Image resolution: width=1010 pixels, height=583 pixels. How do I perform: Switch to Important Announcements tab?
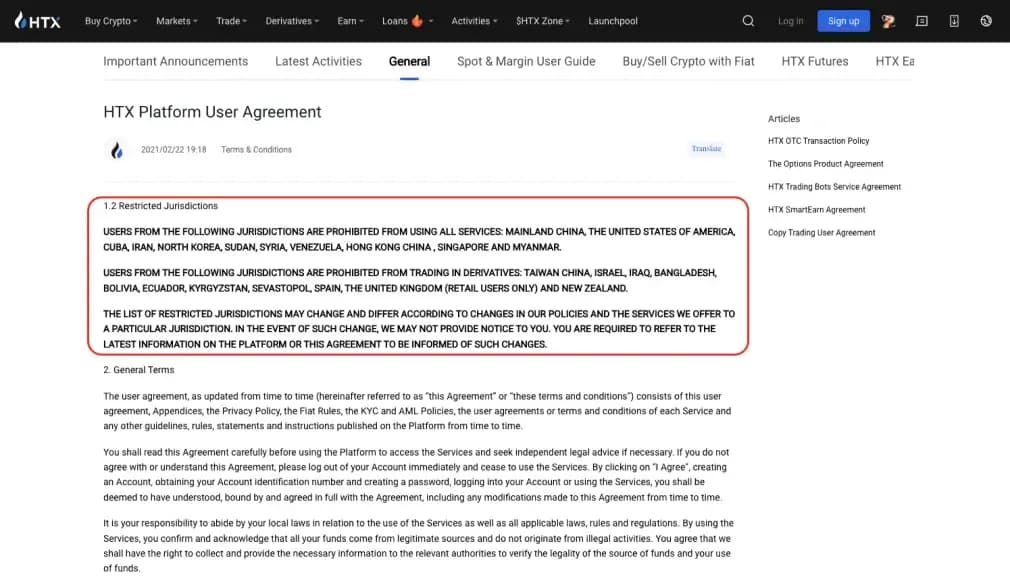175,61
